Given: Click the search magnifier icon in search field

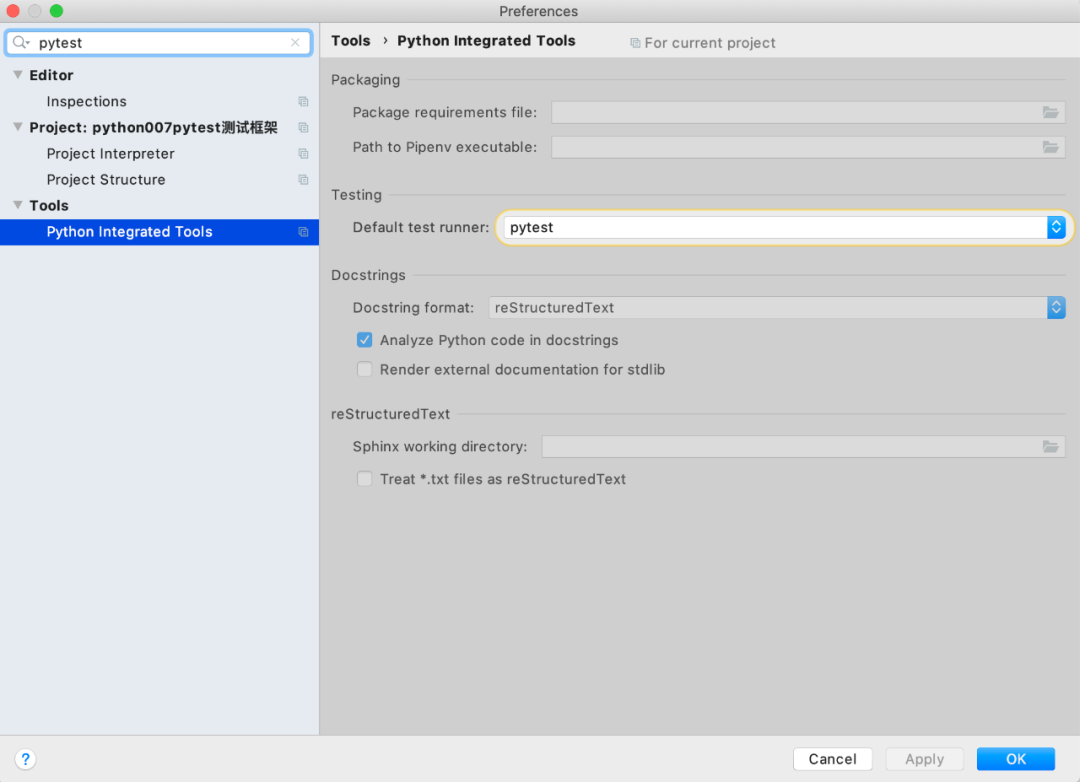Looking at the screenshot, I should (x=21, y=43).
